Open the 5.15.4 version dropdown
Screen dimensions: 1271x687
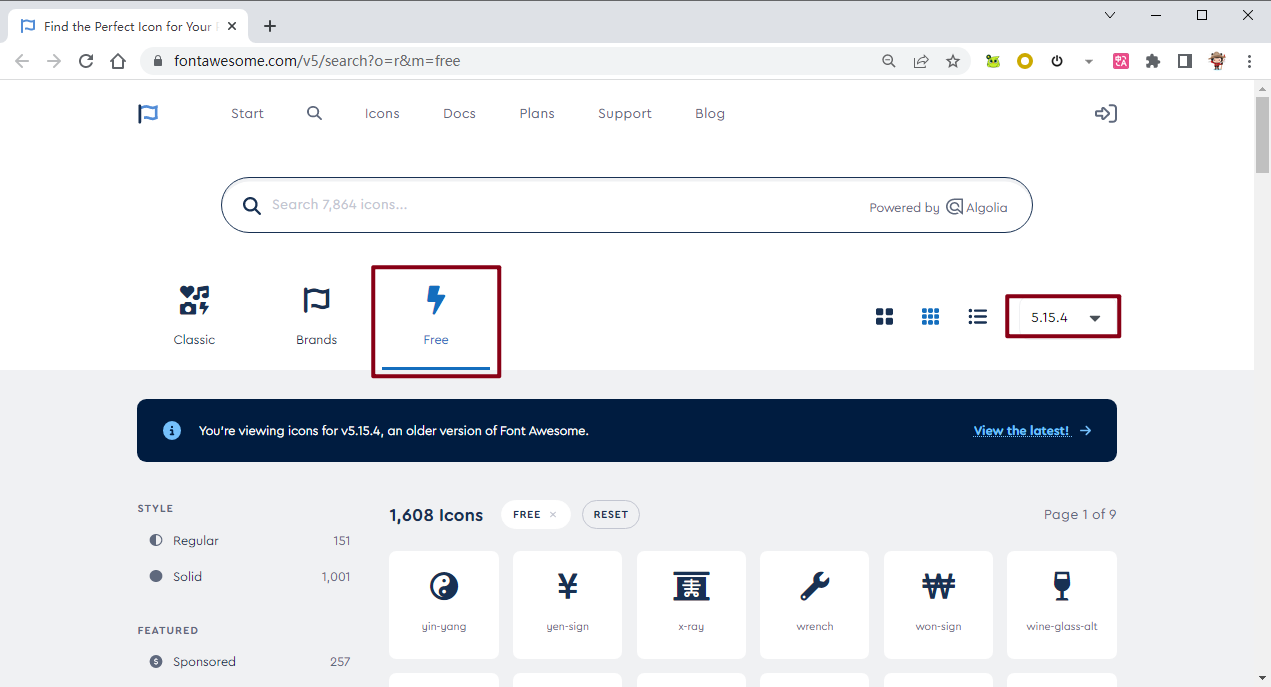1063,317
